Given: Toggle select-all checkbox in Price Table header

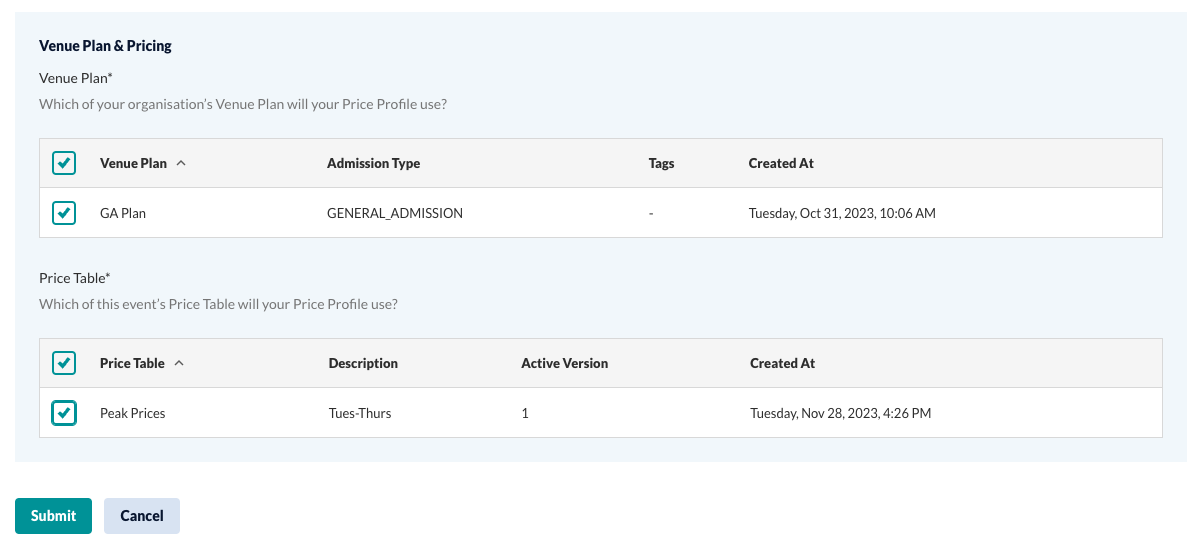Looking at the screenshot, I should point(64,363).
